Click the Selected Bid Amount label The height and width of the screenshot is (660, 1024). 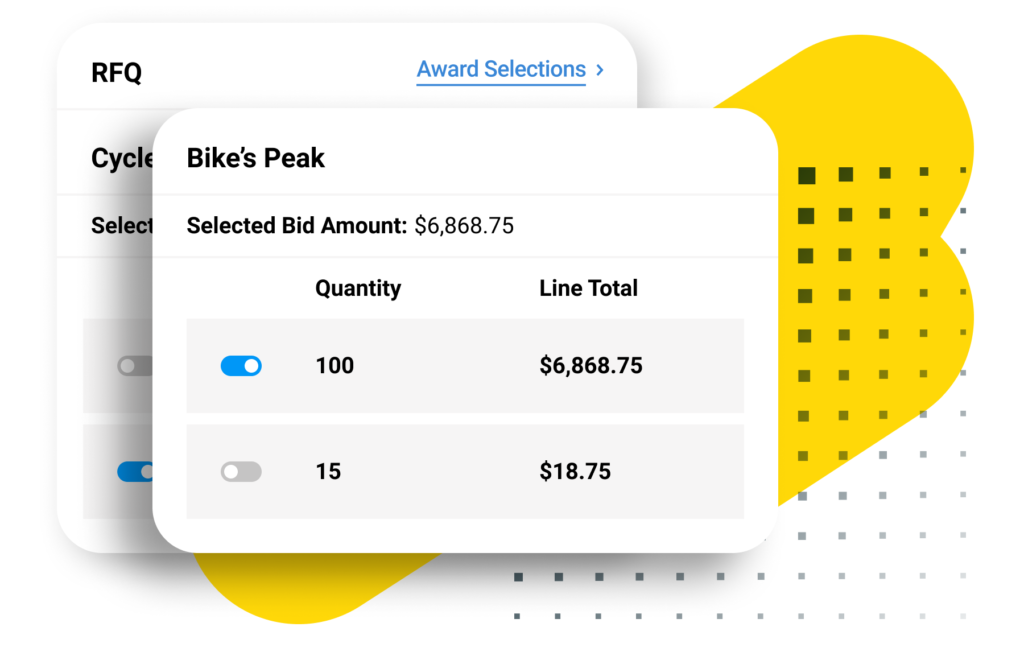[297, 226]
